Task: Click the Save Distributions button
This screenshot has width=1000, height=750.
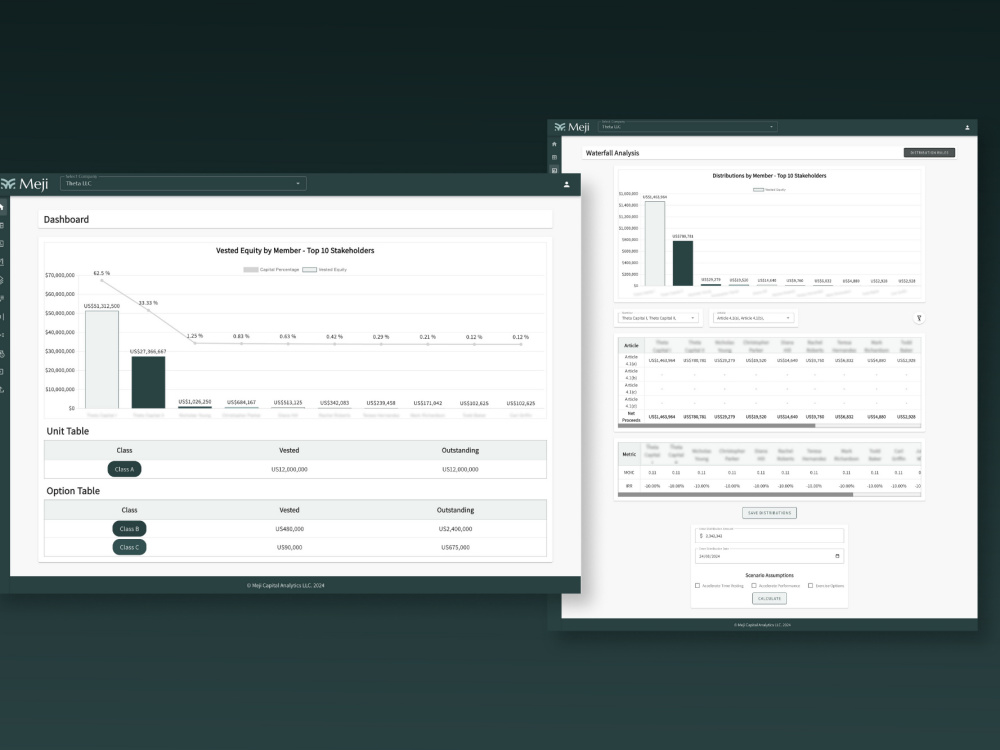Action: (769, 513)
